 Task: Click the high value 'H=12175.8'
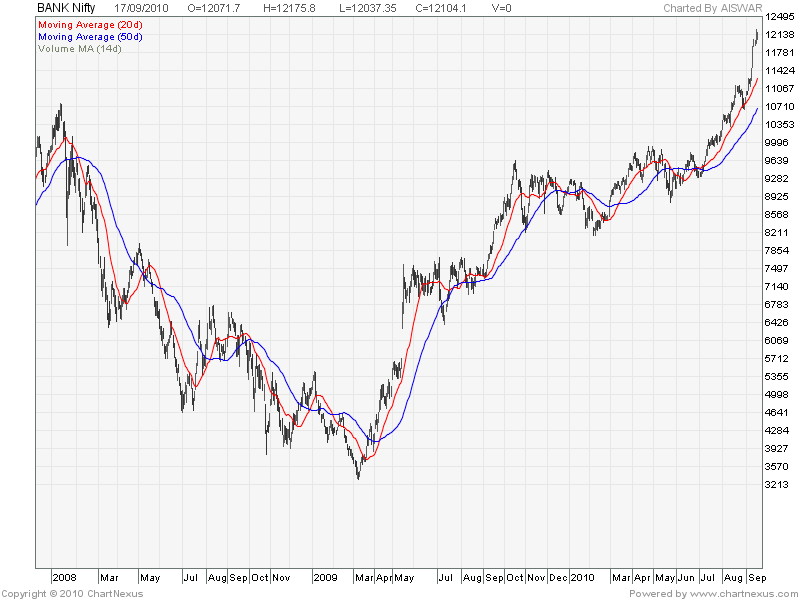[x=289, y=8]
